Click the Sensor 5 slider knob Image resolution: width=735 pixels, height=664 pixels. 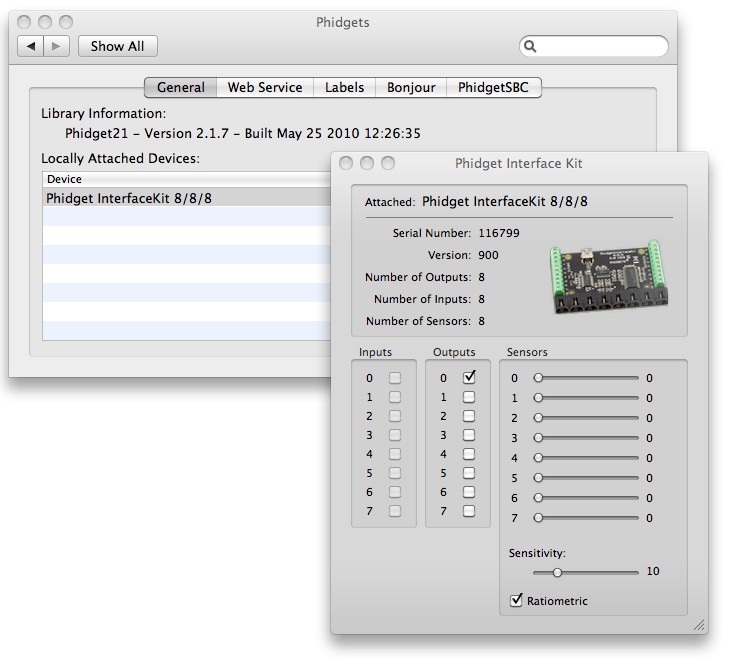tap(538, 477)
